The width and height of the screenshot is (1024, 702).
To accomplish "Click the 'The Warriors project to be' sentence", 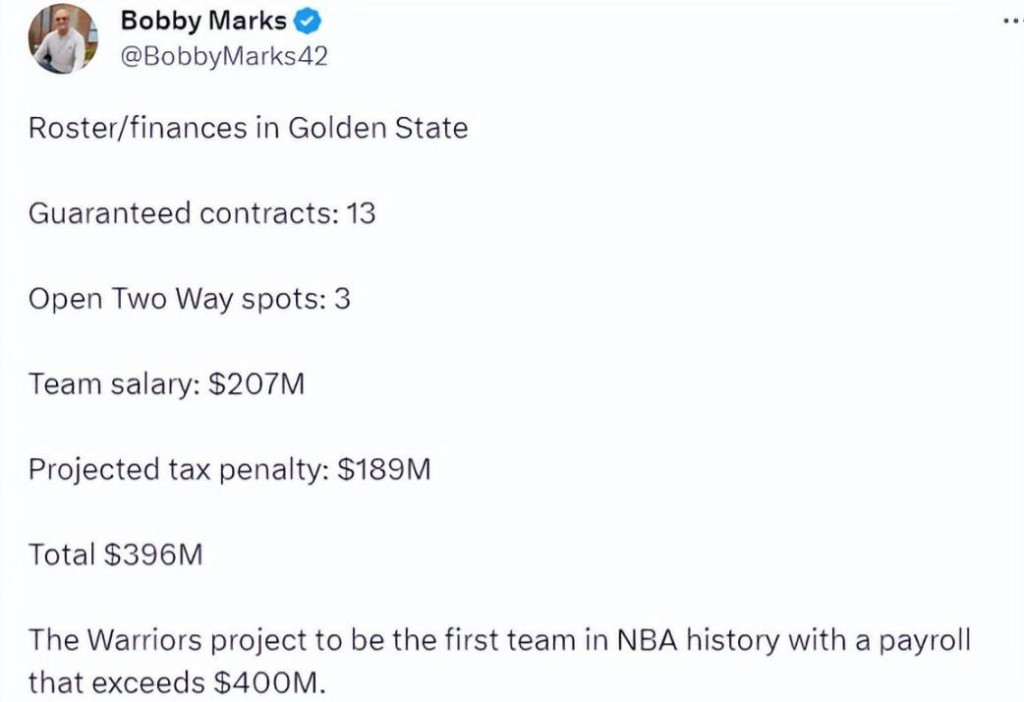I will coord(500,661).
